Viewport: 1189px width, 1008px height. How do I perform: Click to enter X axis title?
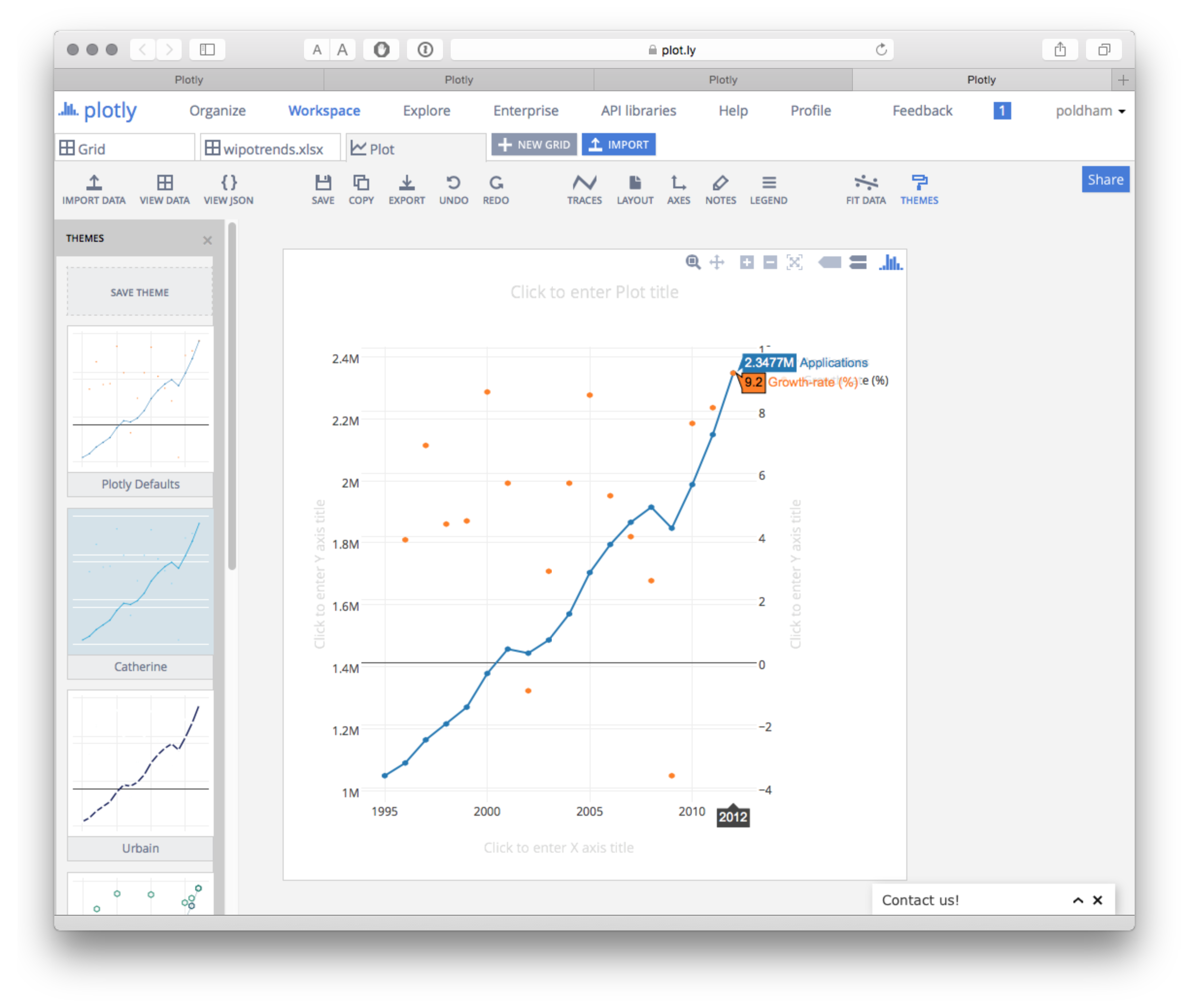coord(559,847)
